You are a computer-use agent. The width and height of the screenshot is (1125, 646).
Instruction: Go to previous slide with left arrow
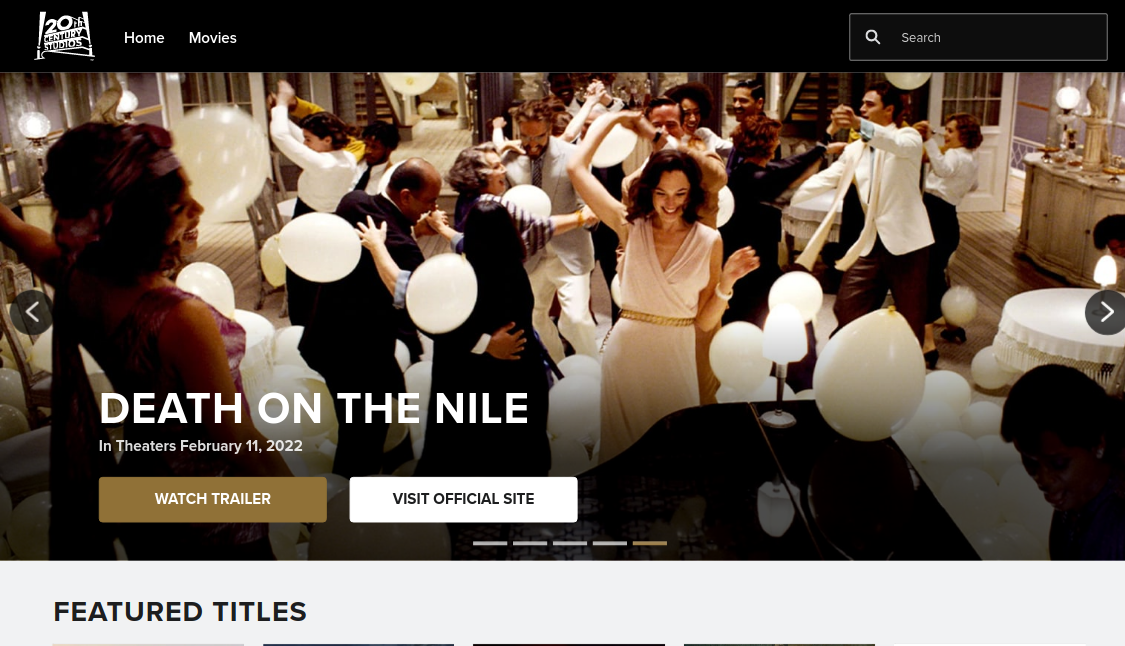click(x=32, y=312)
